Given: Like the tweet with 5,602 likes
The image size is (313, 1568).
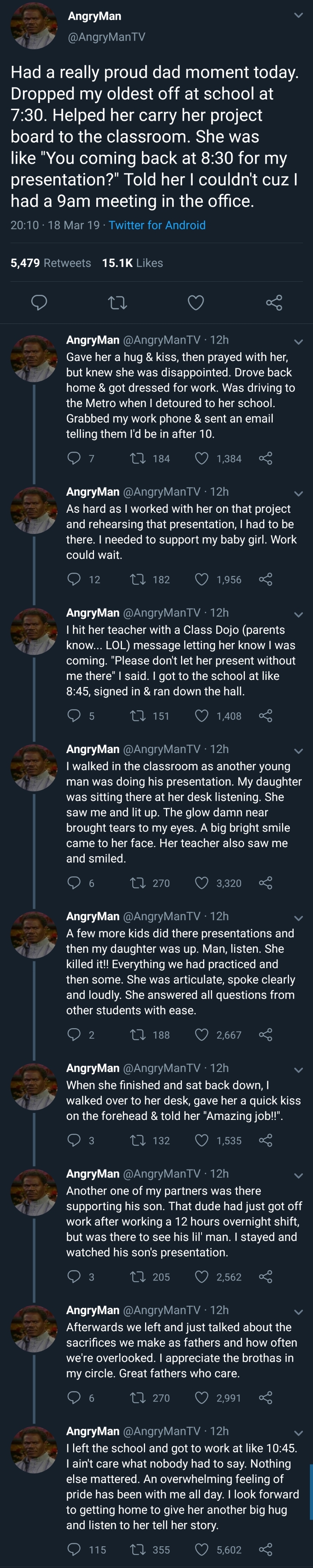Looking at the screenshot, I should coord(202,1549).
